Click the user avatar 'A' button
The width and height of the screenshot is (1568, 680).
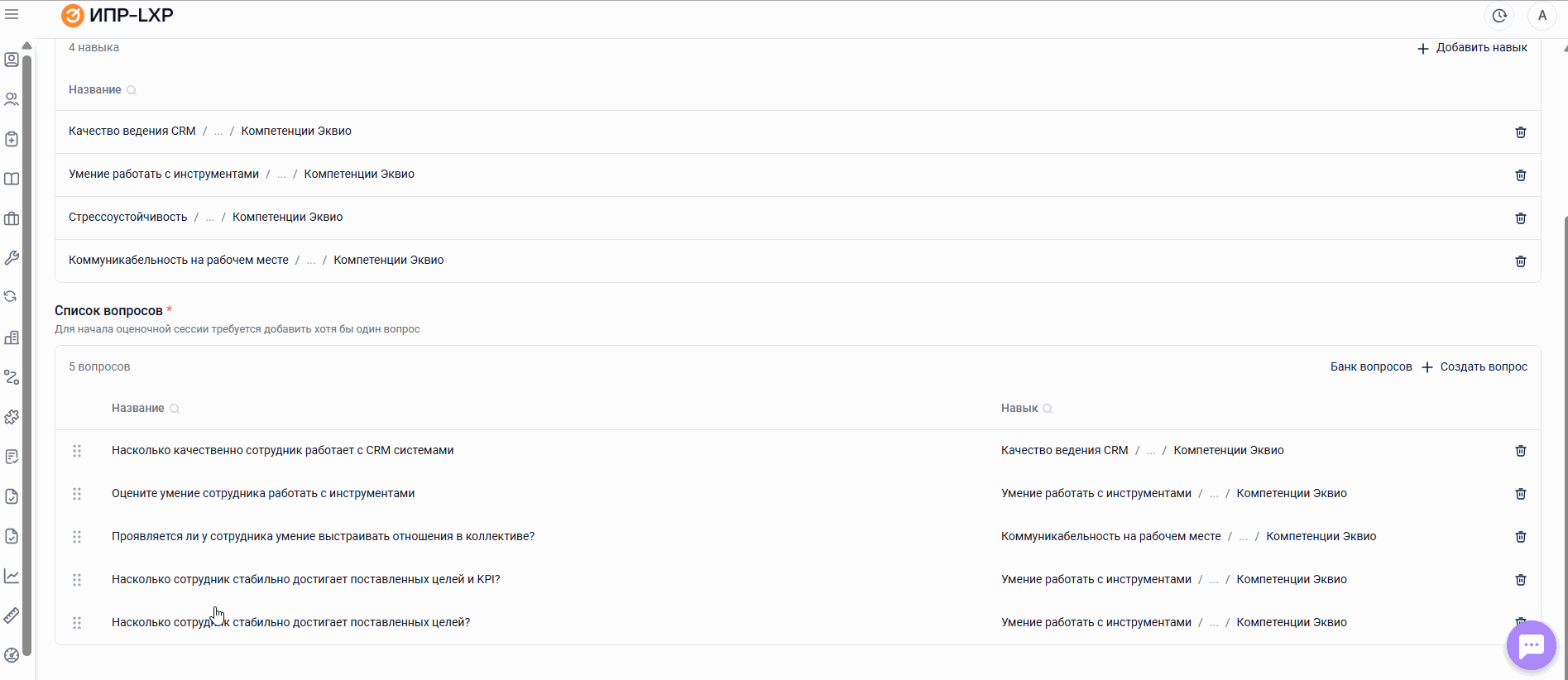[x=1542, y=16]
